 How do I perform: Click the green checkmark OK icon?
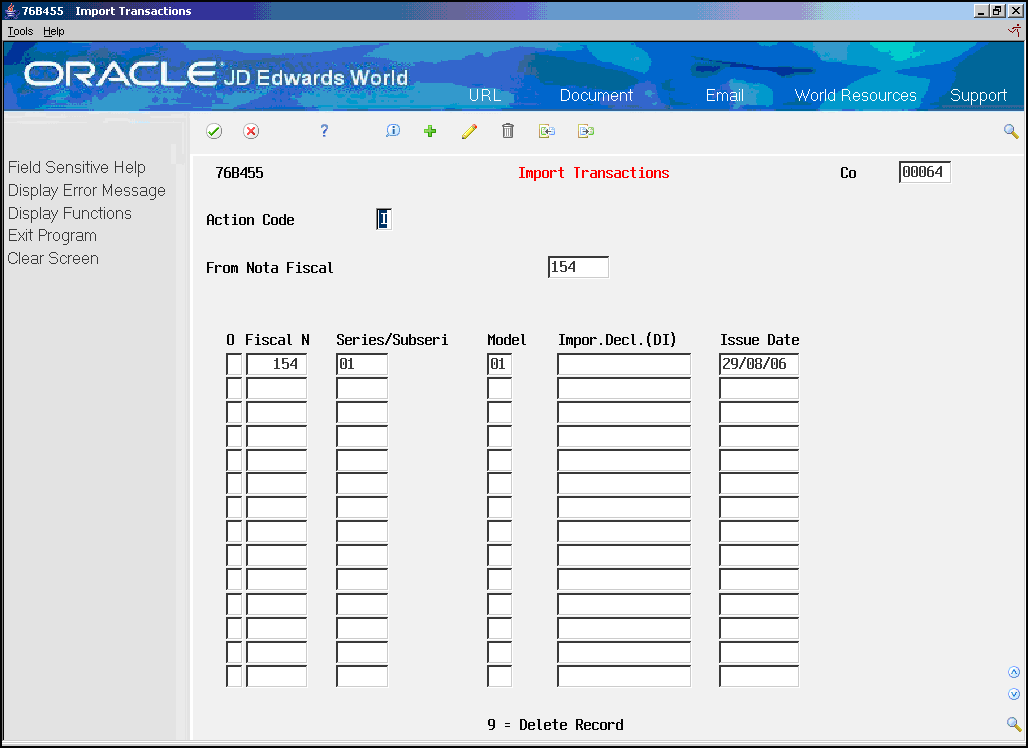pyautogui.click(x=214, y=131)
